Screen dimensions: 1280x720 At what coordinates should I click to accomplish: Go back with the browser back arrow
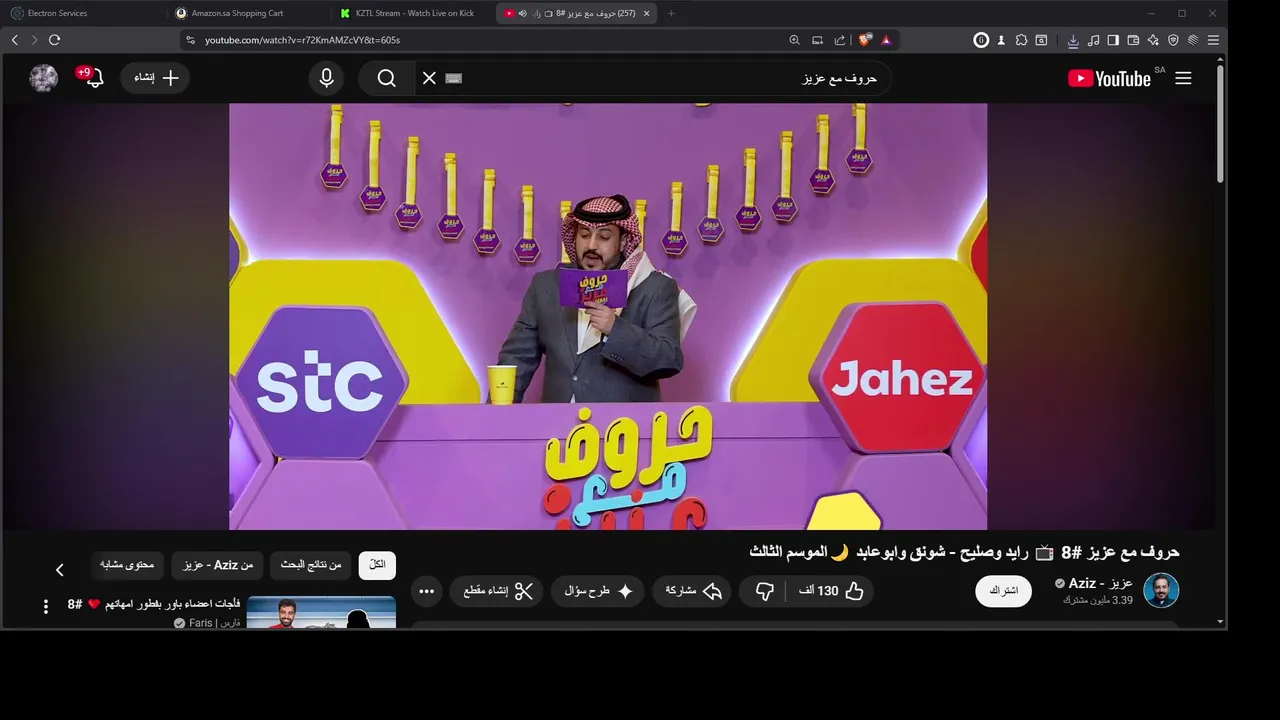[x=14, y=40]
